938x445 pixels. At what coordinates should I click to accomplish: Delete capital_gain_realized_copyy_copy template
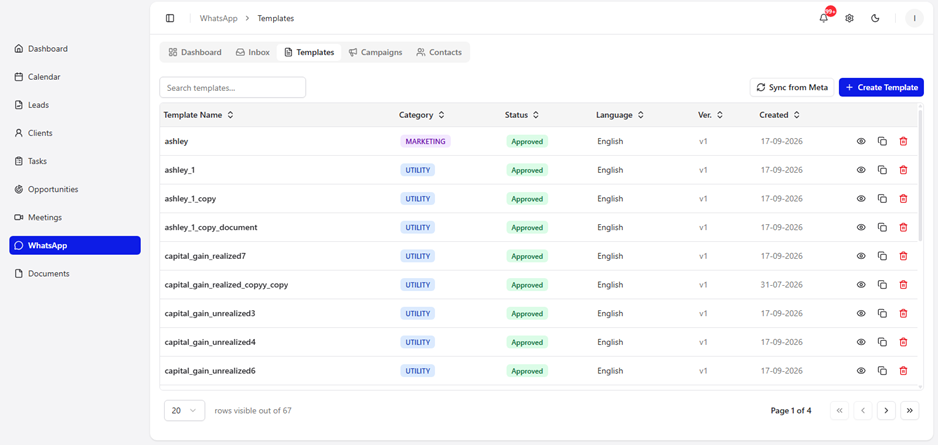tap(903, 285)
